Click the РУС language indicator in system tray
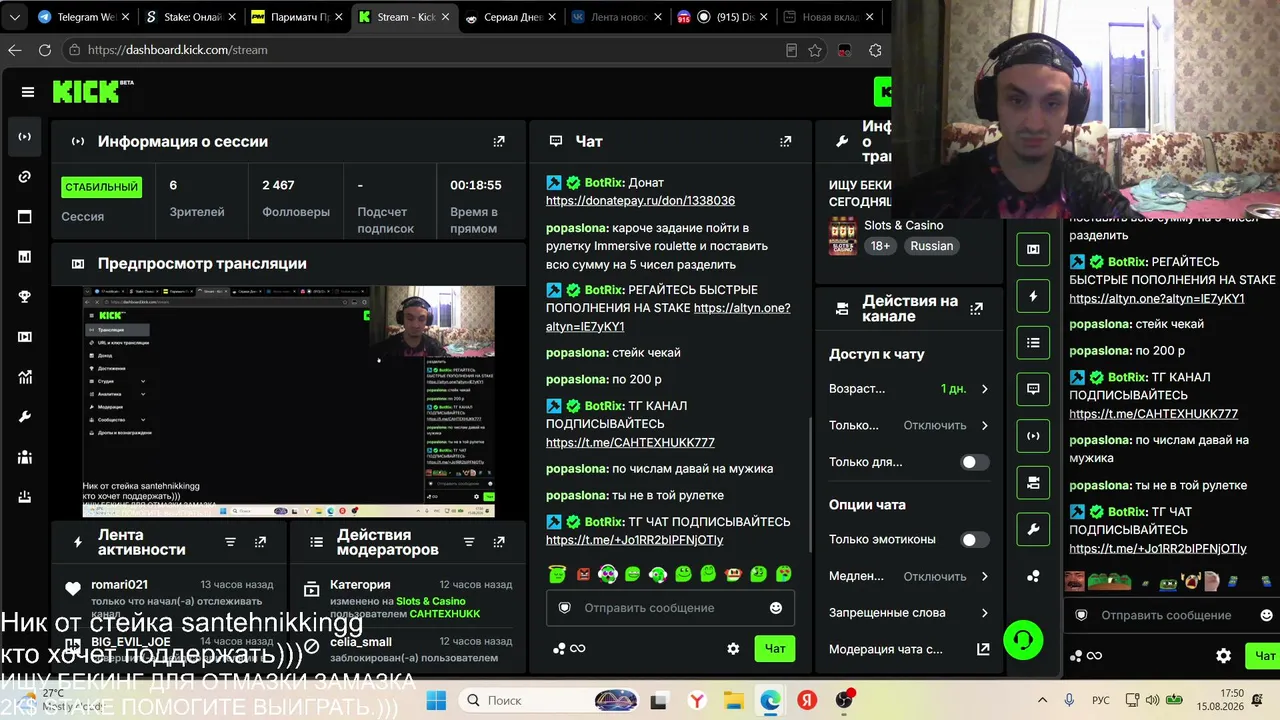 point(1100,700)
